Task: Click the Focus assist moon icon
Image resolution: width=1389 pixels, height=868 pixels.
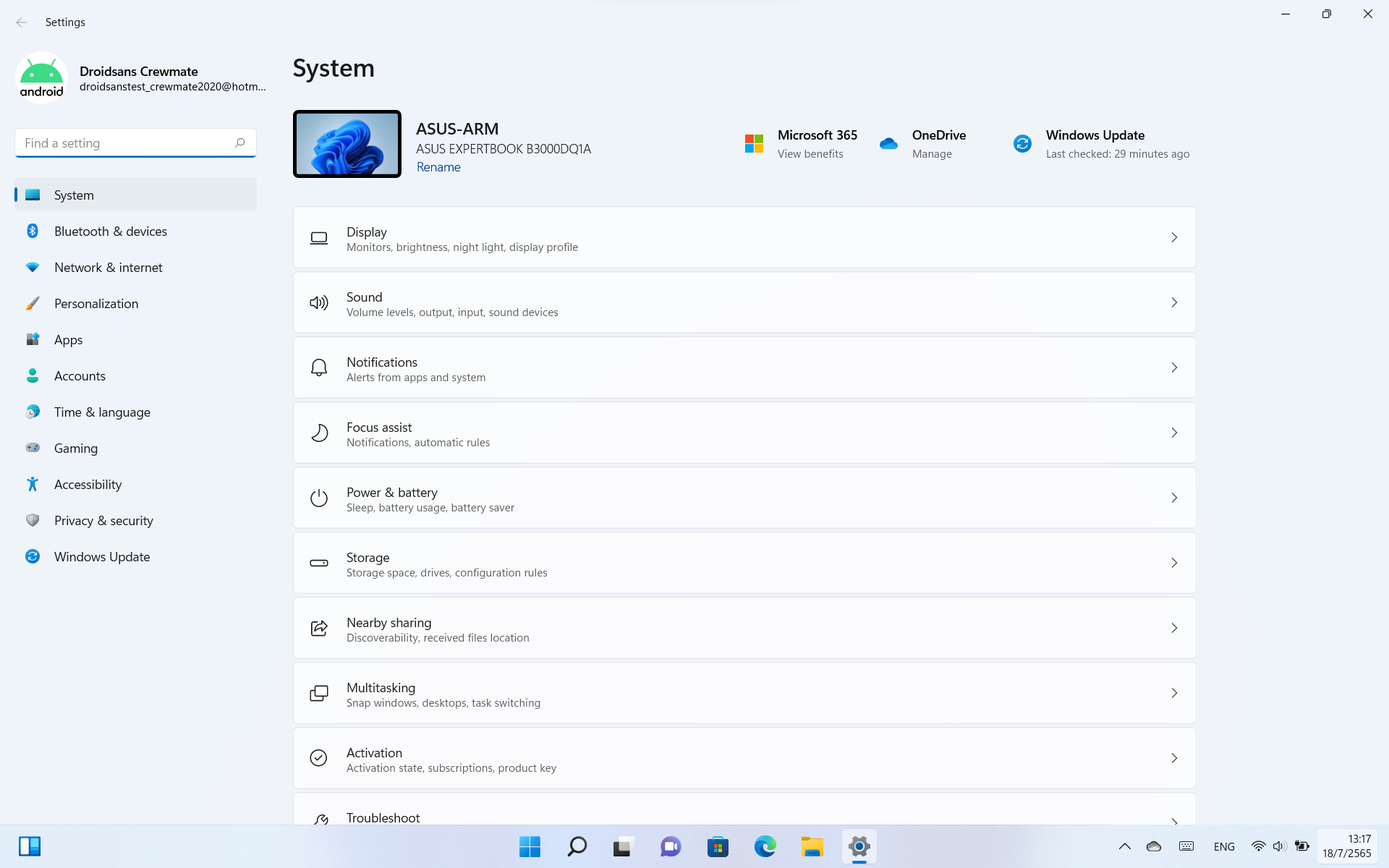Action: coord(319,433)
